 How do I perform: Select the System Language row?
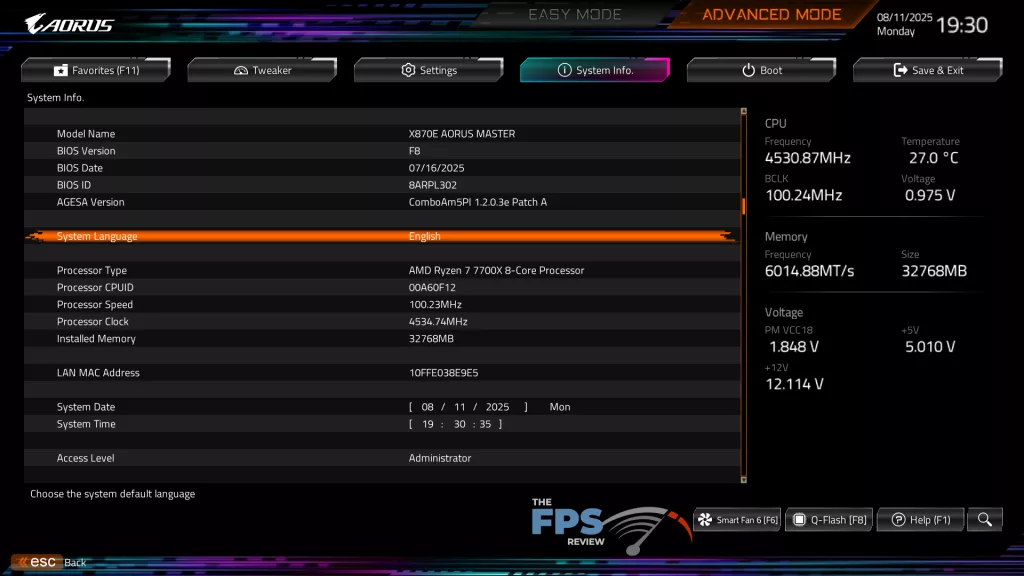(x=382, y=236)
